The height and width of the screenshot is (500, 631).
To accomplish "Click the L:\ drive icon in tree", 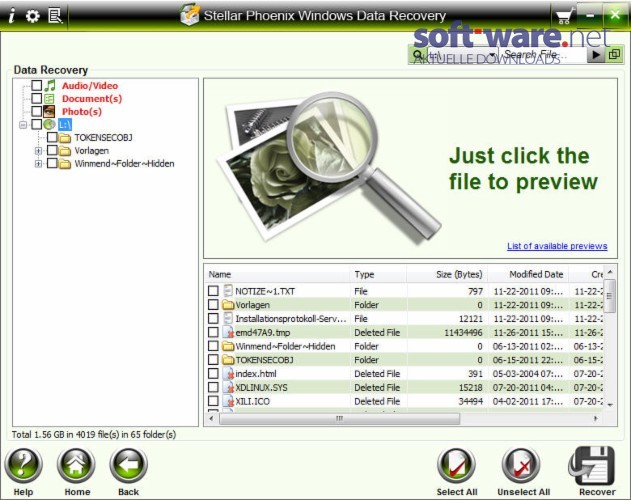I will tap(49, 124).
